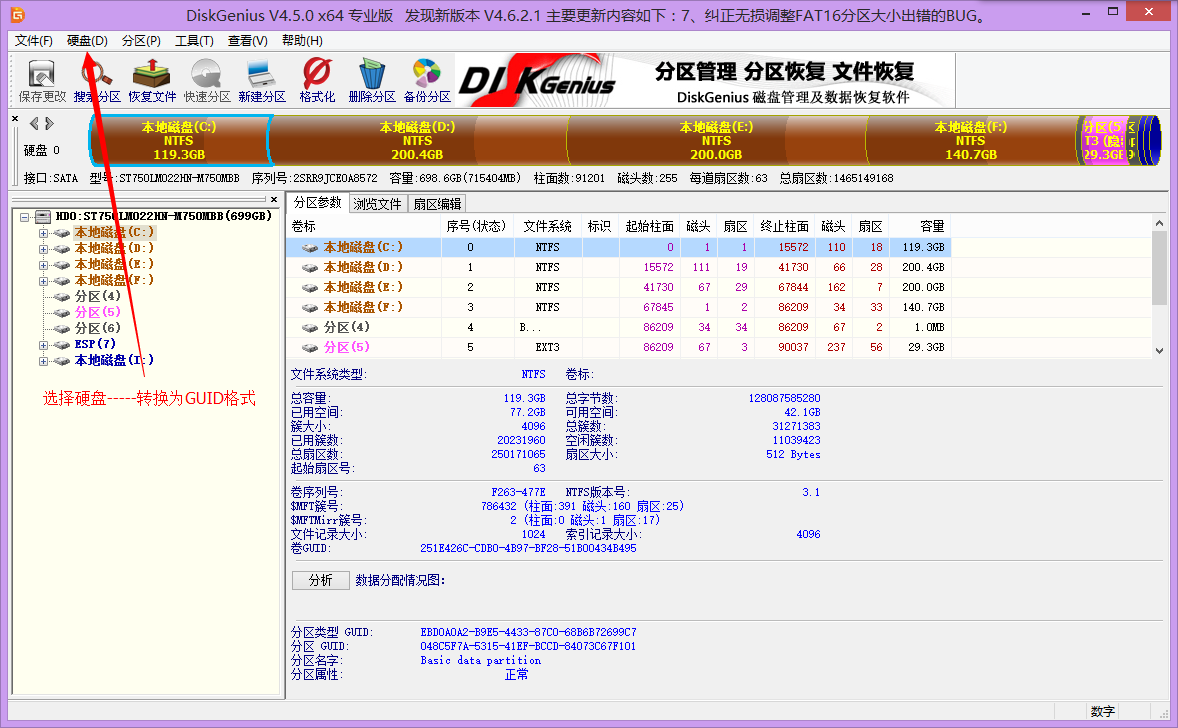1178x728 pixels.
Task: Select the D: 200.4GB block in disk map
Action: pyautogui.click(x=418, y=140)
